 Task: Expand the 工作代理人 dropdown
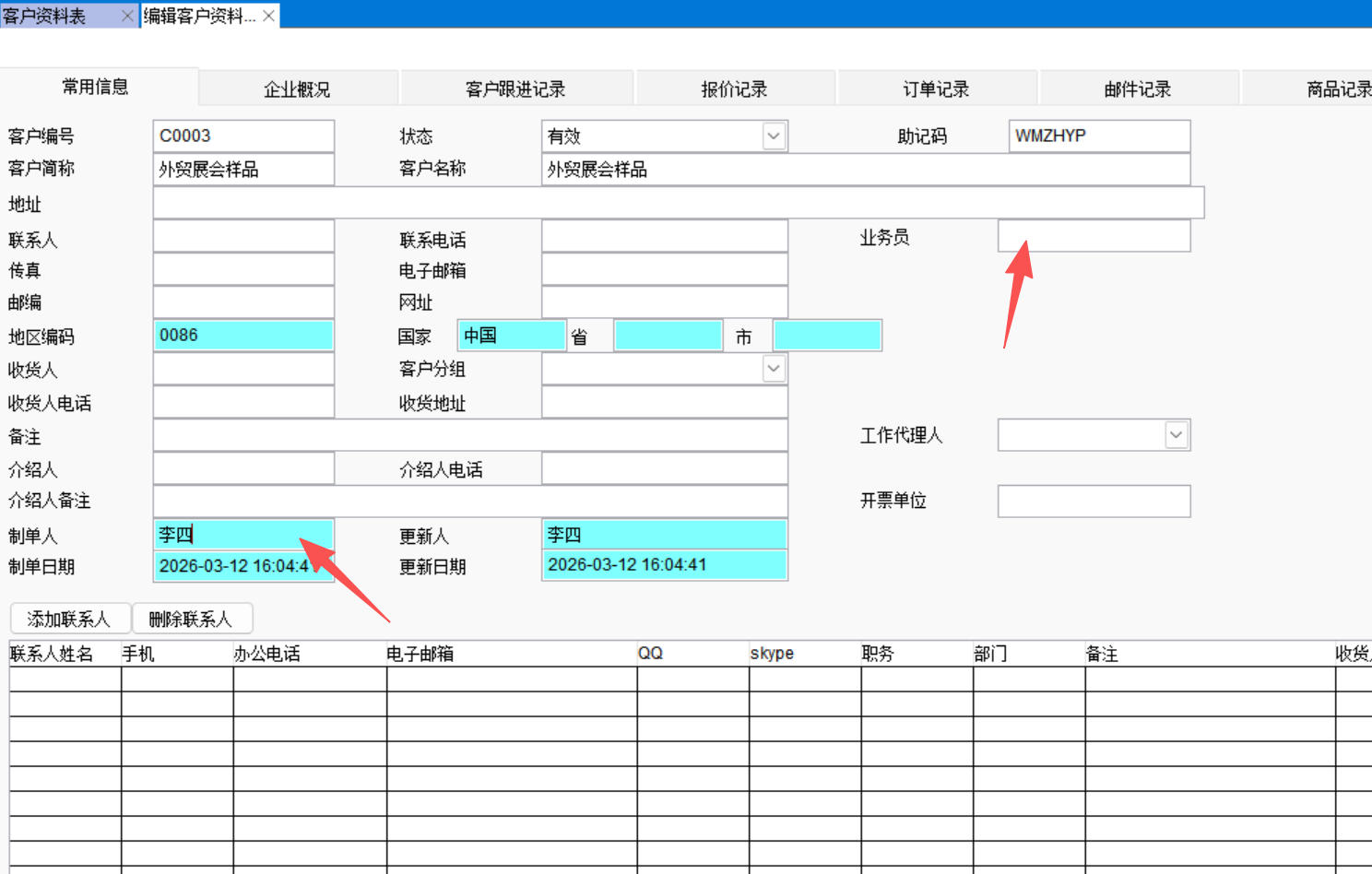coord(1176,435)
